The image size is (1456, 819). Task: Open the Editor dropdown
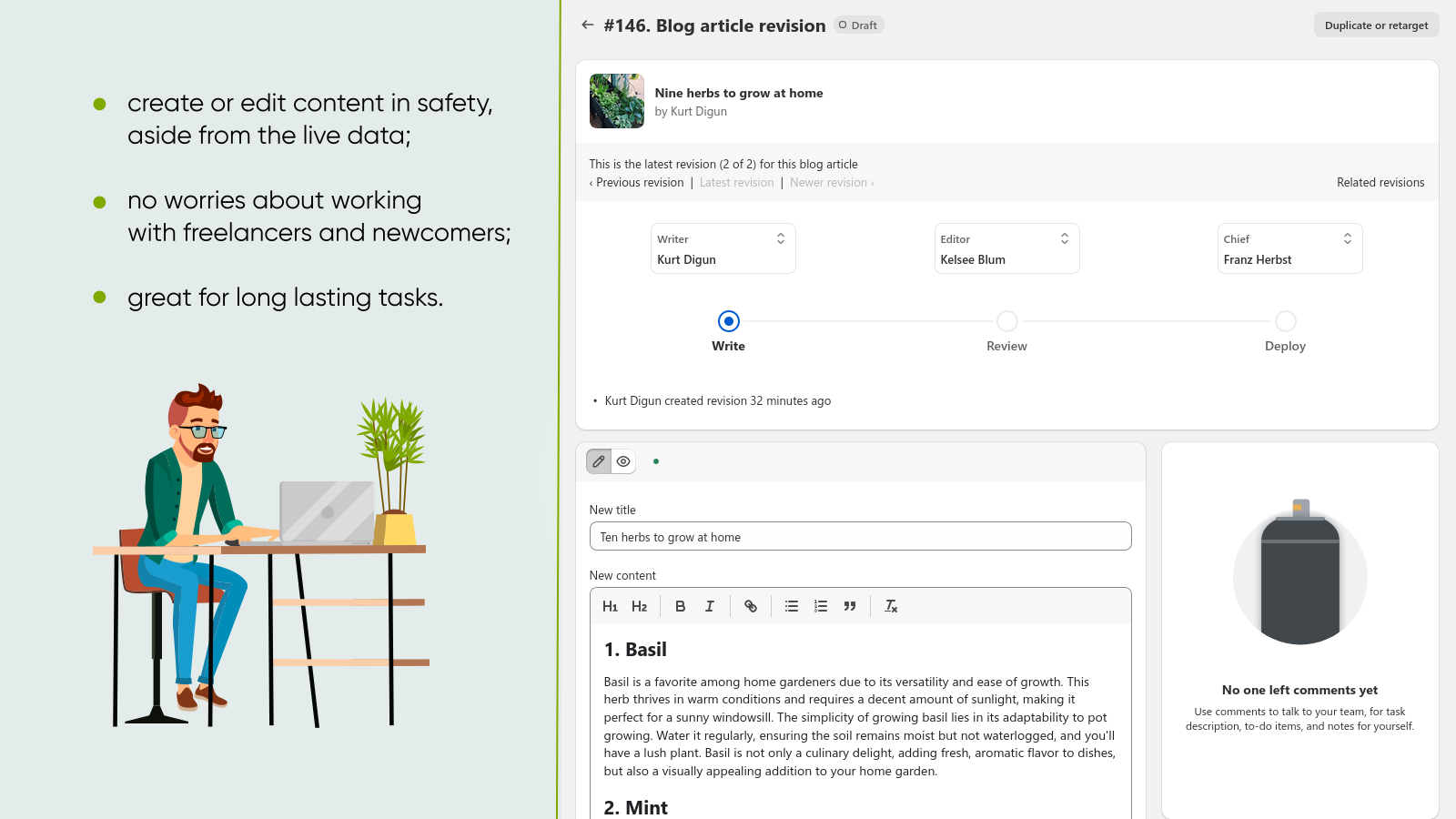[x=1006, y=248]
